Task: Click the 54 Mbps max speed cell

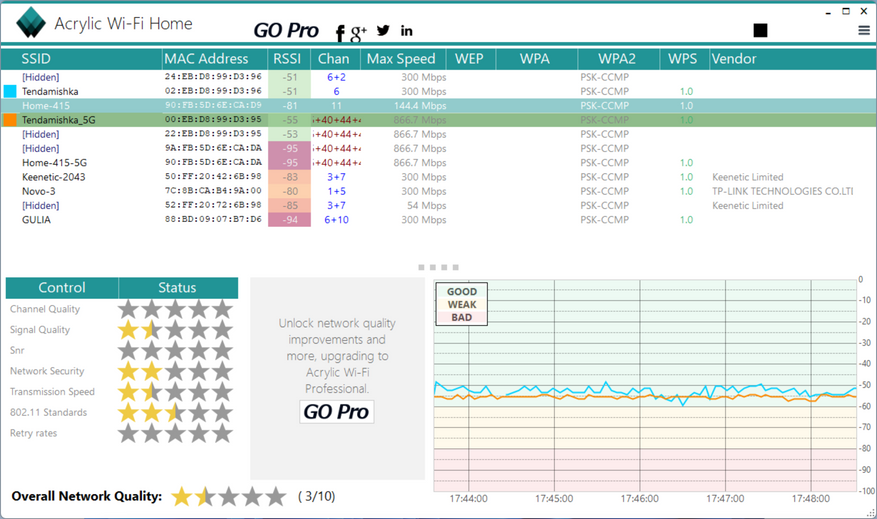Action: pyautogui.click(x=427, y=205)
